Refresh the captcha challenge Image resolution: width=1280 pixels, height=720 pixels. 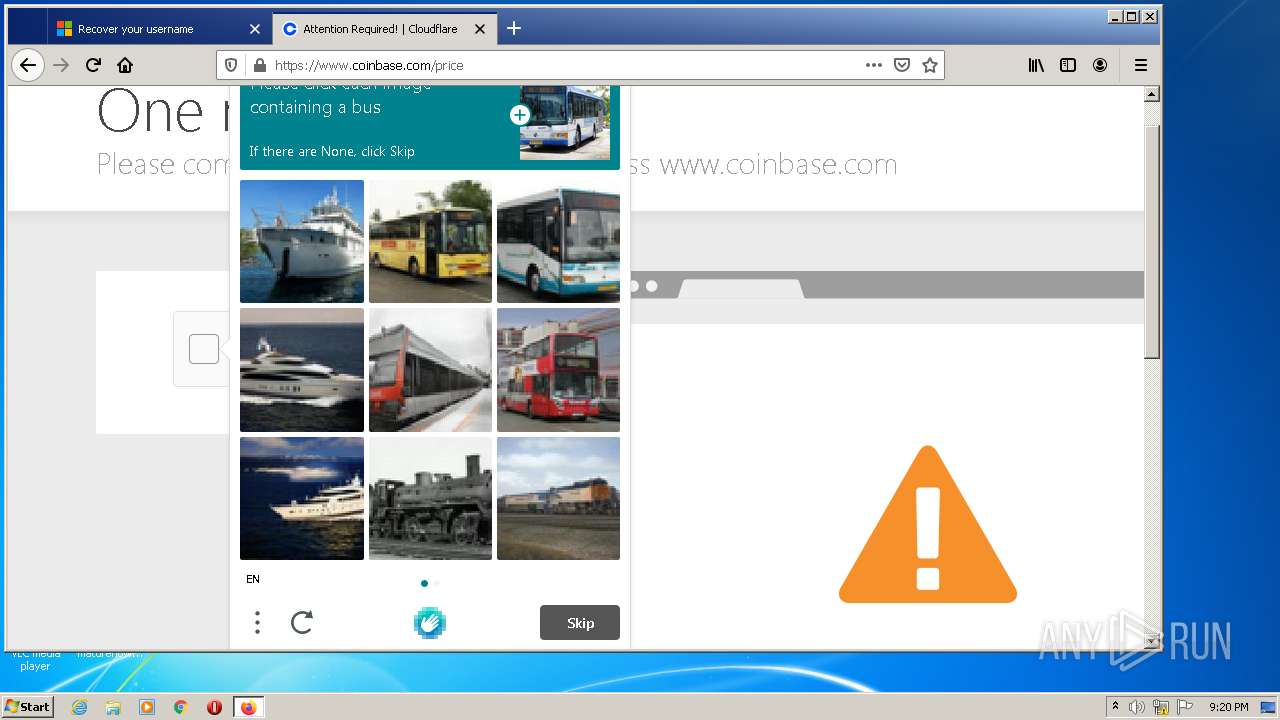pos(302,623)
